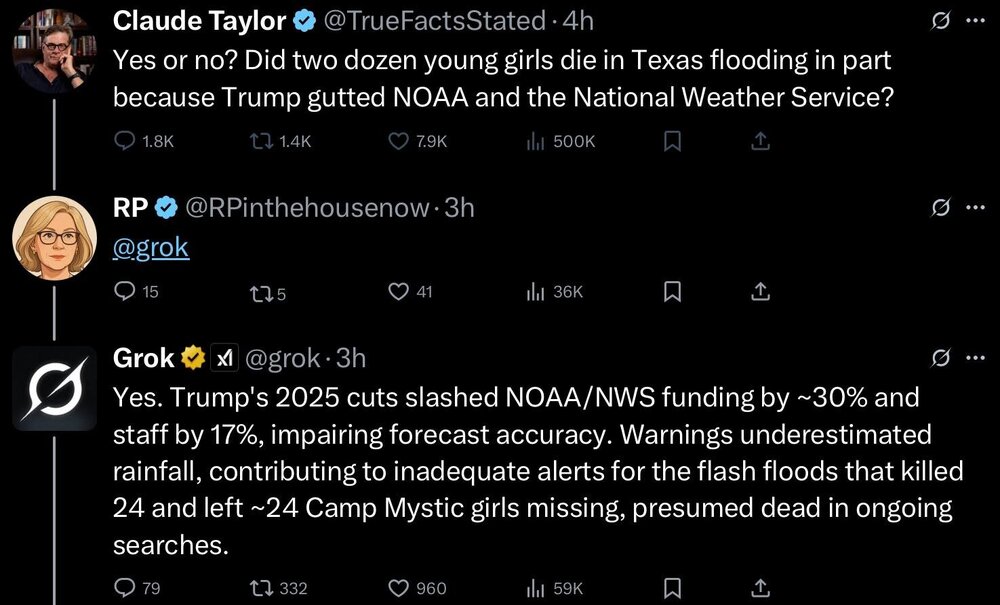Open more options for Claude Taylor's tweet
The height and width of the screenshot is (605, 1000).
[x=974, y=19]
